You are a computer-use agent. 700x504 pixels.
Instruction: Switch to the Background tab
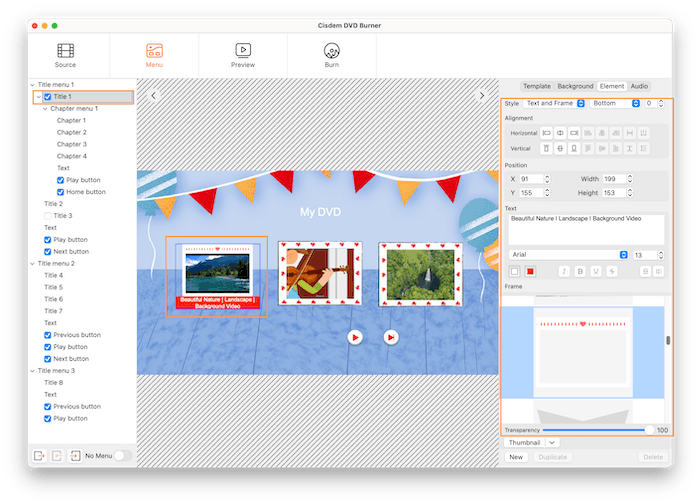[x=575, y=86]
